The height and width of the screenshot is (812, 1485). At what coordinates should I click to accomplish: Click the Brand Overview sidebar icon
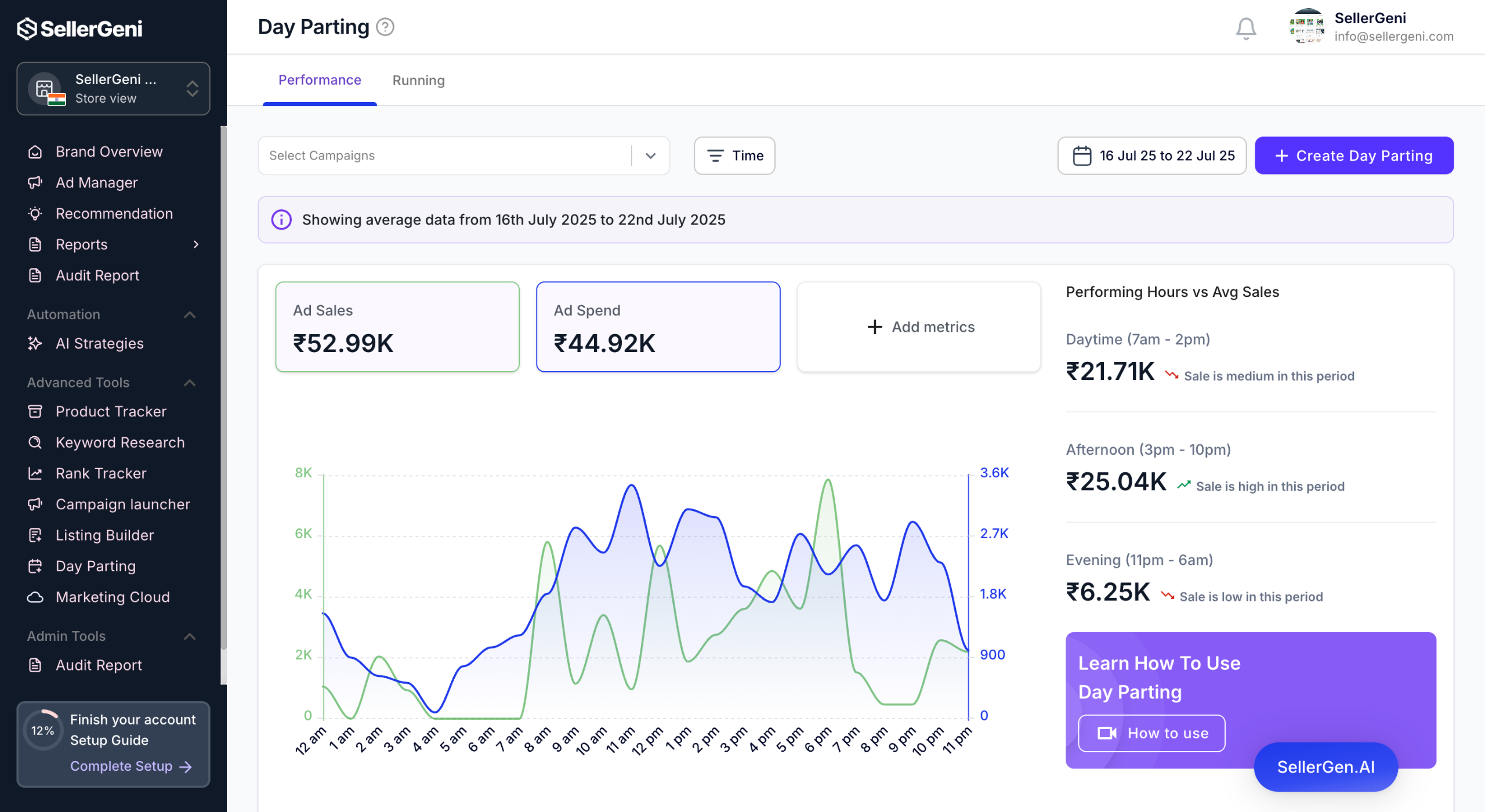35,152
